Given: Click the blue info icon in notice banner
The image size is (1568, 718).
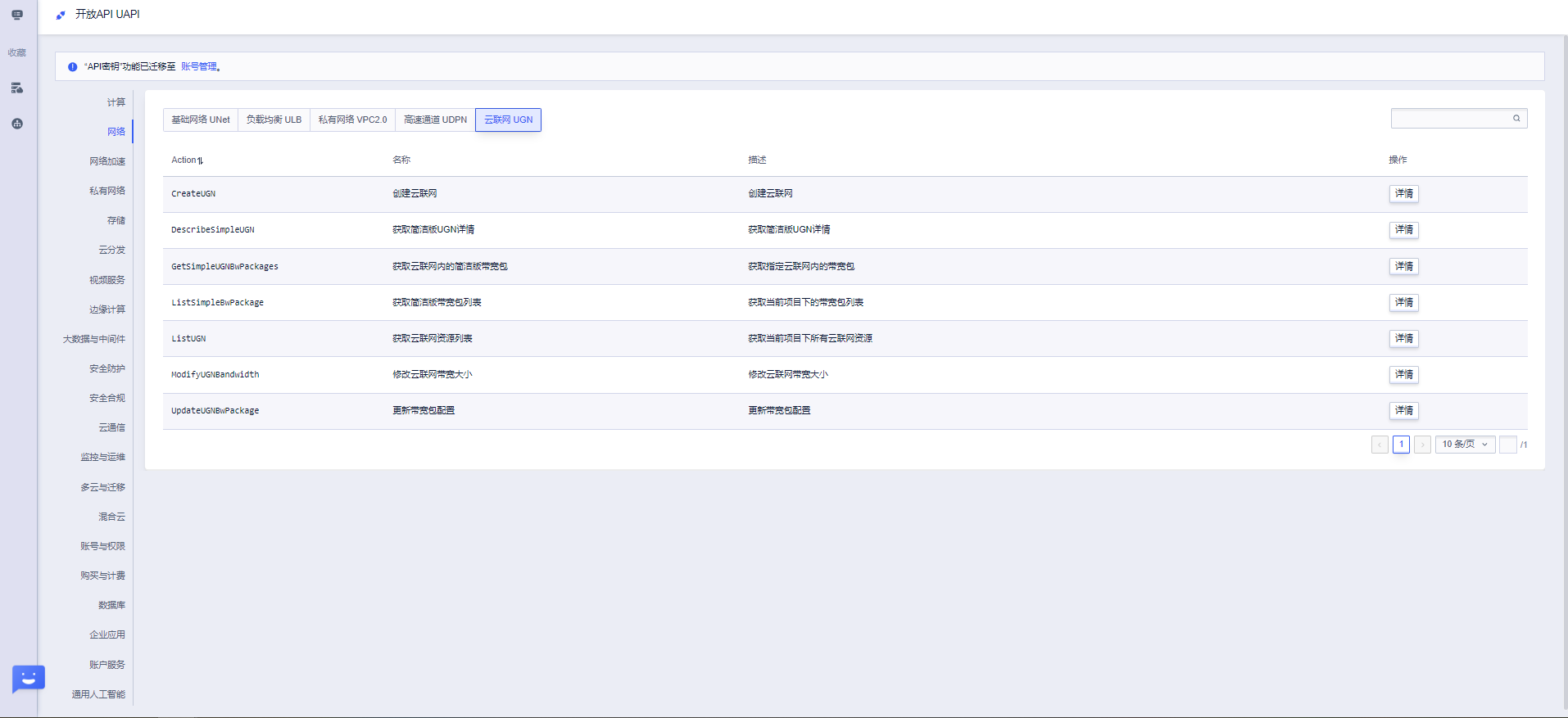Looking at the screenshot, I should click(72, 67).
